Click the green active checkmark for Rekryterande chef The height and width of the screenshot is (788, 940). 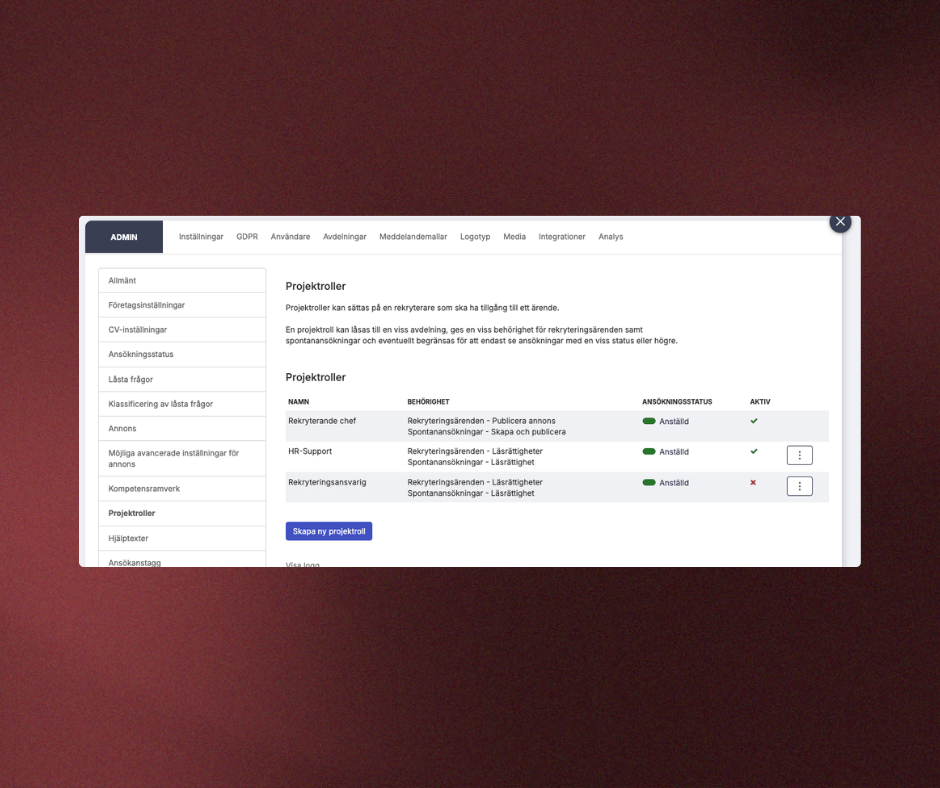754,421
